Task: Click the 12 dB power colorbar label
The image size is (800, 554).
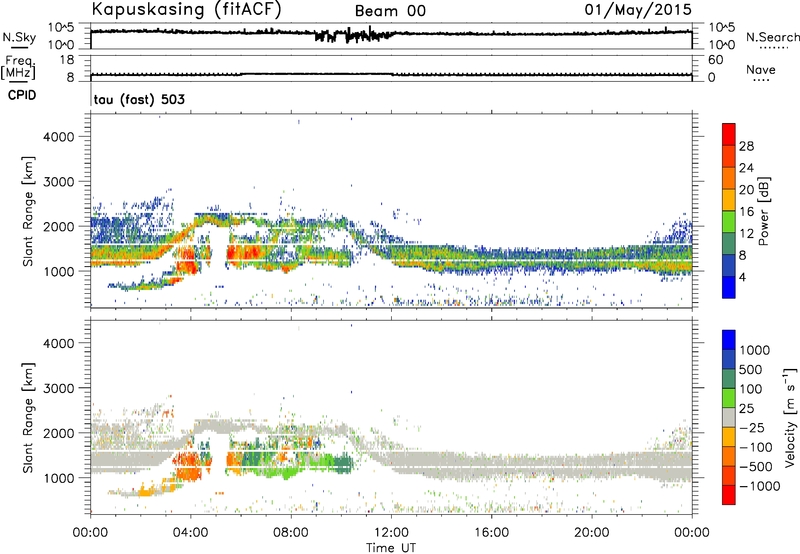Action: click(746, 234)
